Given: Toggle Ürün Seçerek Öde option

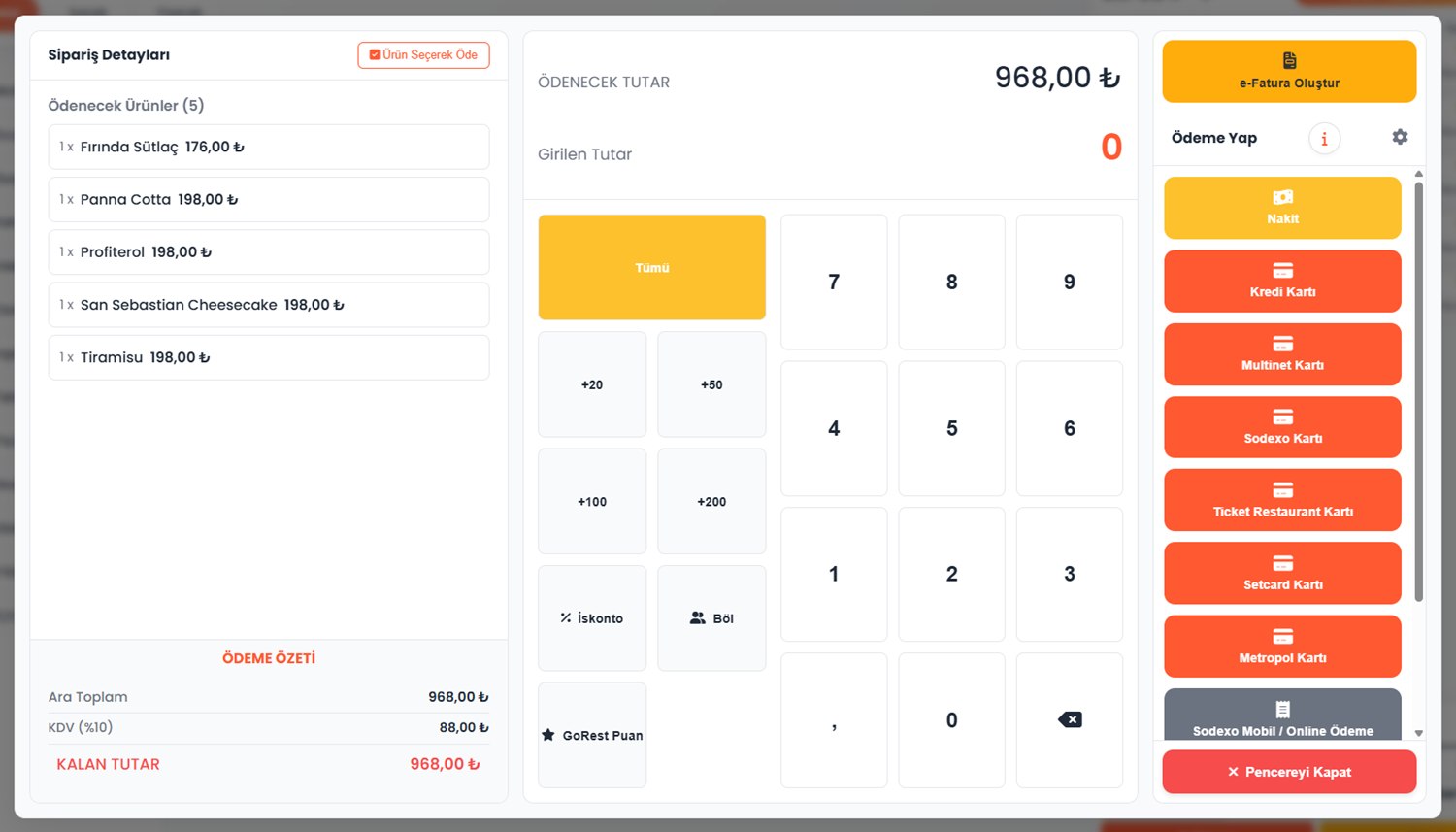Looking at the screenshot, I should tap(423, 55).
